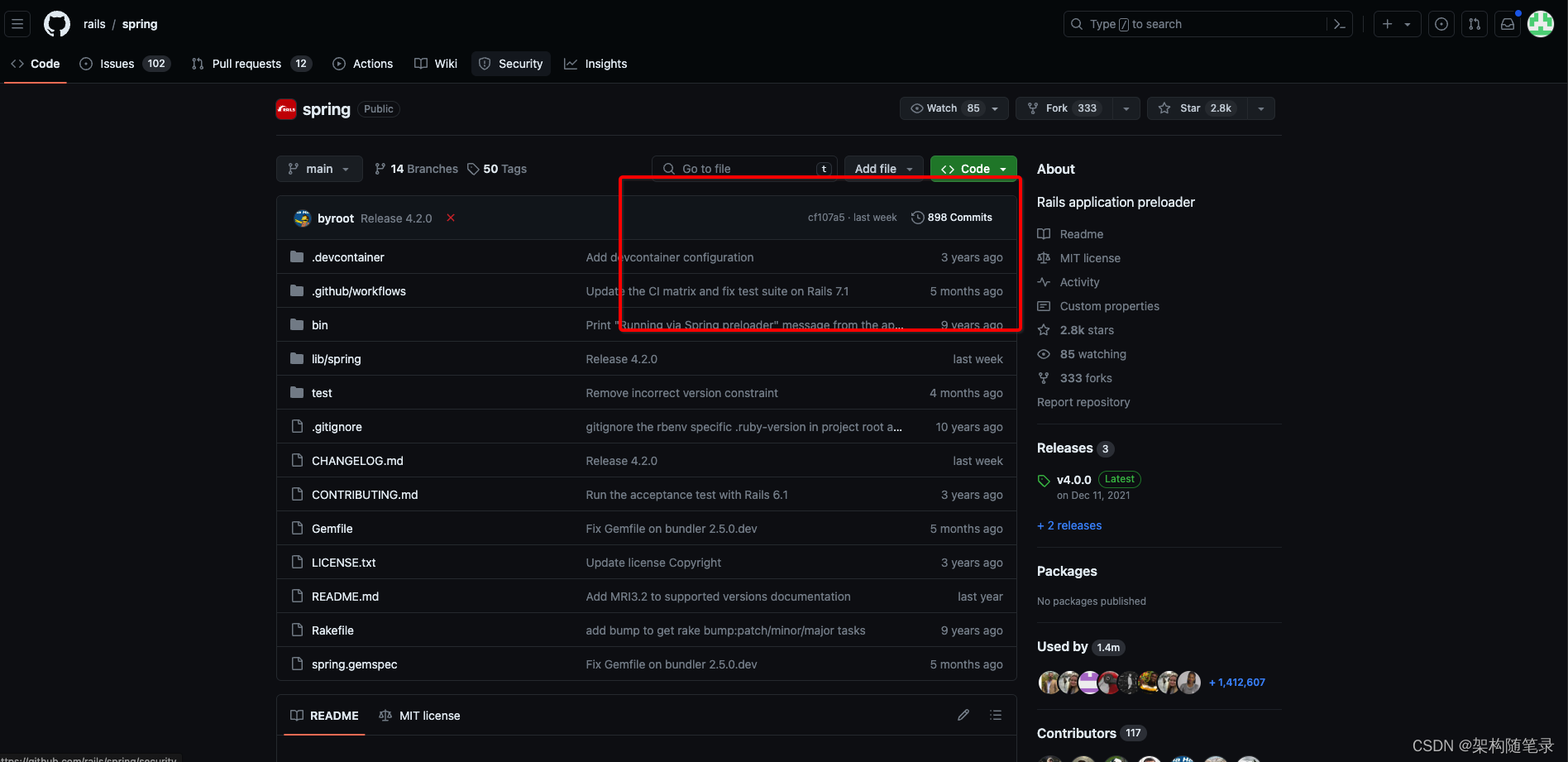Expand the Star lists arrow

[x=1260, y=108]
